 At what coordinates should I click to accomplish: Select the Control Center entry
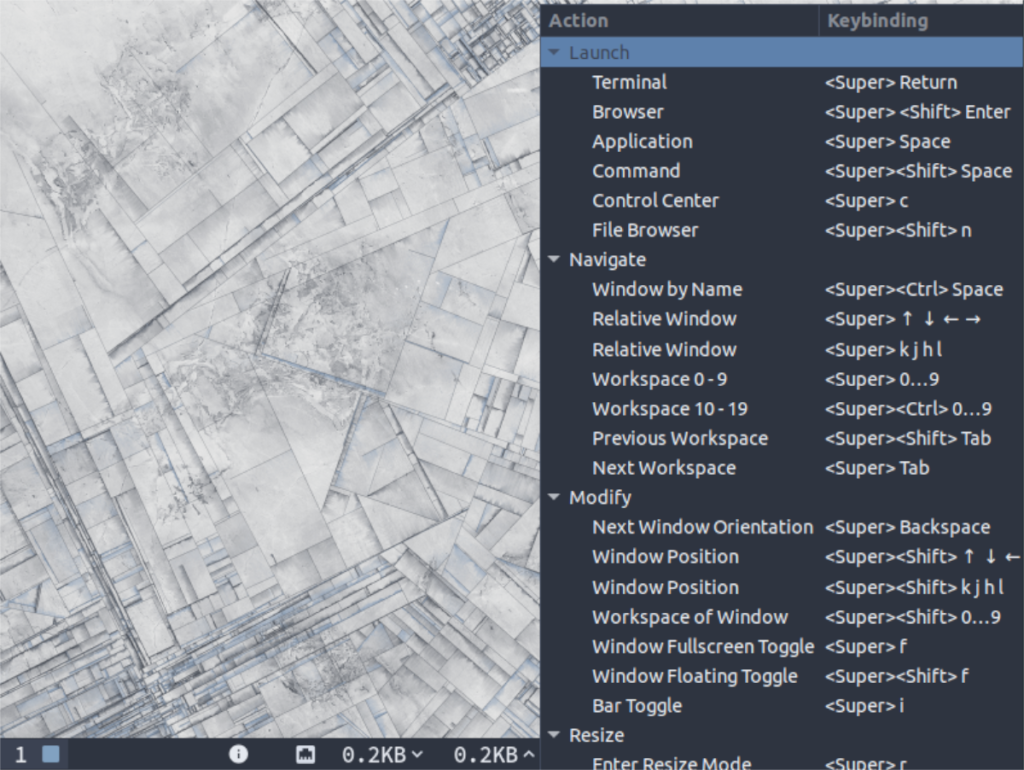point(655,200)
